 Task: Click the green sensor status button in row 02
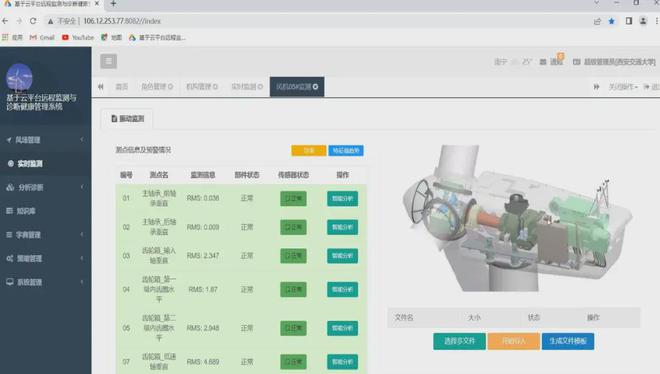coord(293,227)
